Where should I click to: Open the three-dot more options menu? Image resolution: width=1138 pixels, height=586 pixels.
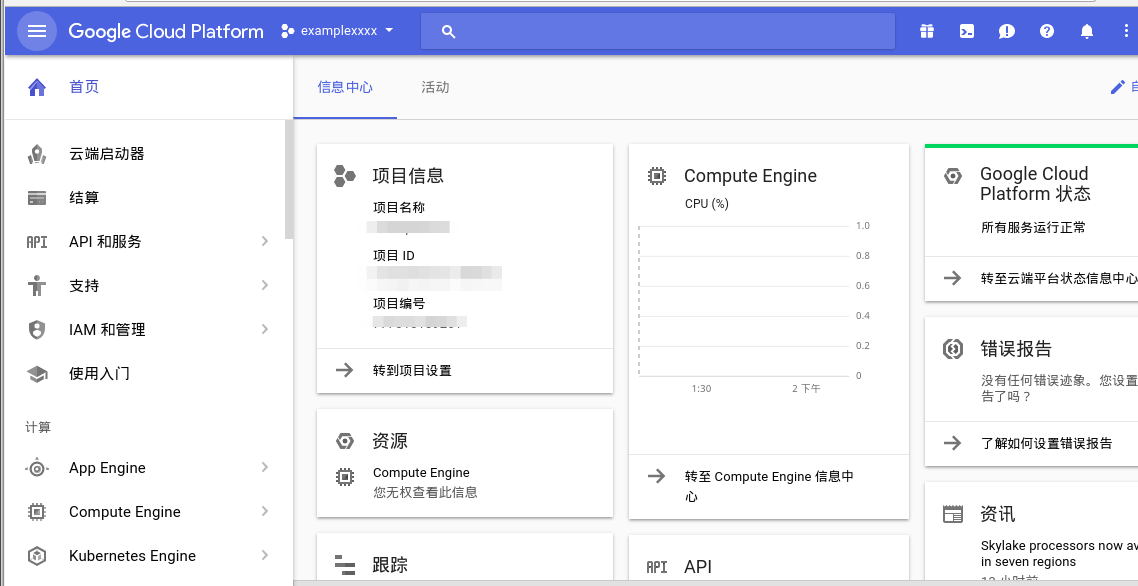point(1126,31)
